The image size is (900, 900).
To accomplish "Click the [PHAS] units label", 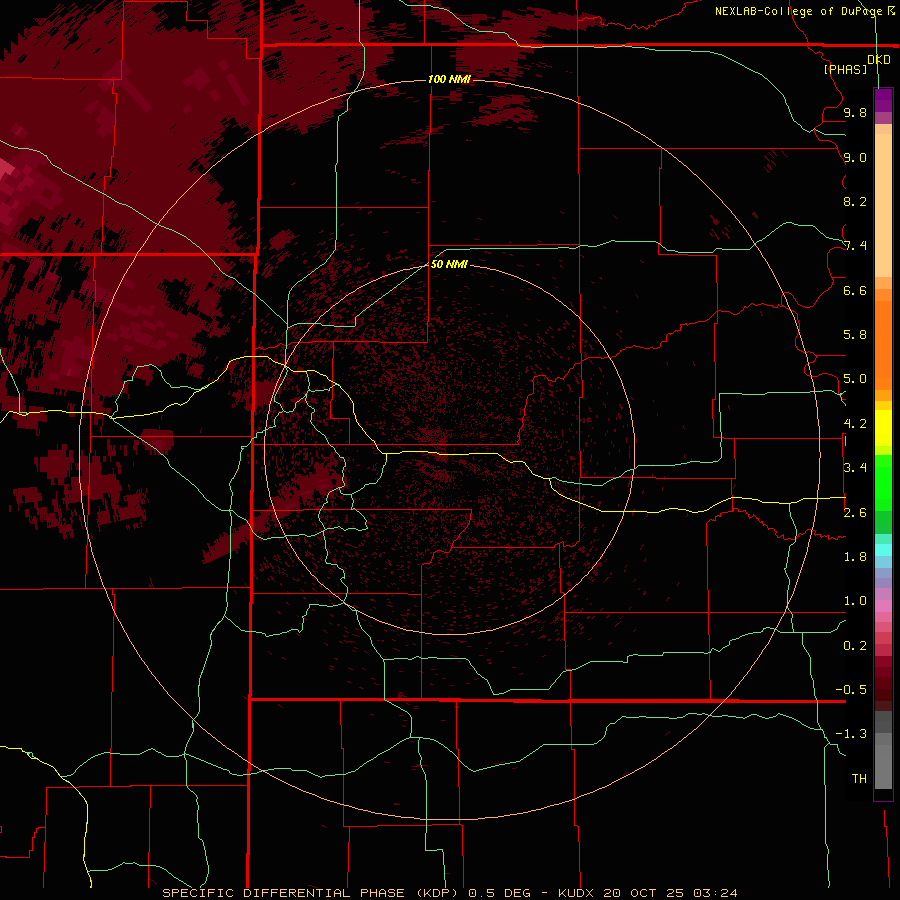I will click(x=845, y=69).
